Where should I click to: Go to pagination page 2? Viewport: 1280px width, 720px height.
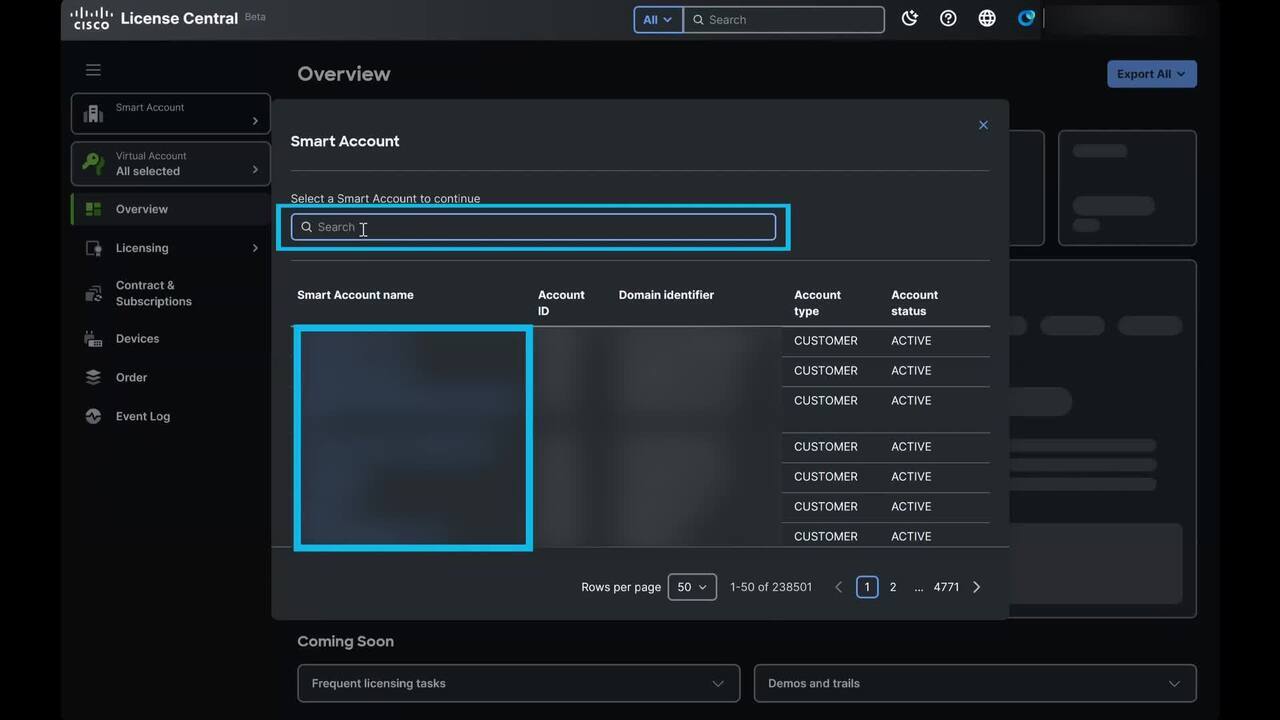coord(893,587)
